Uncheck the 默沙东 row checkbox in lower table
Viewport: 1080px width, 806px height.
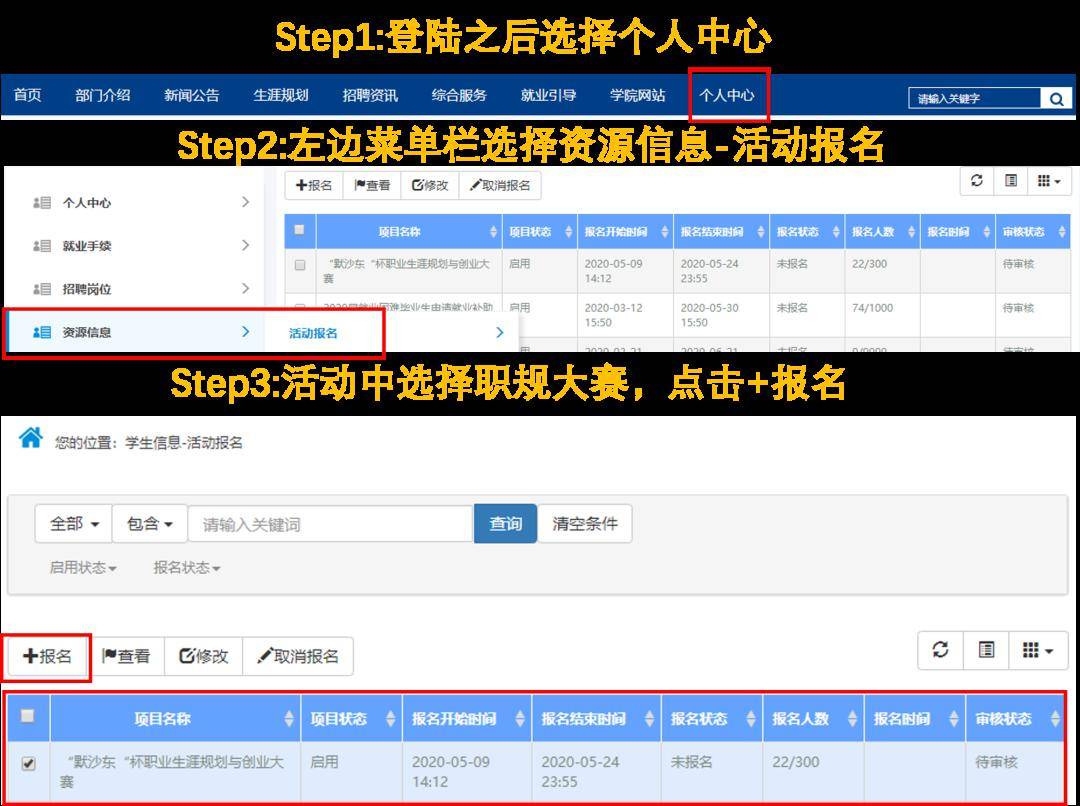[28, 763]
